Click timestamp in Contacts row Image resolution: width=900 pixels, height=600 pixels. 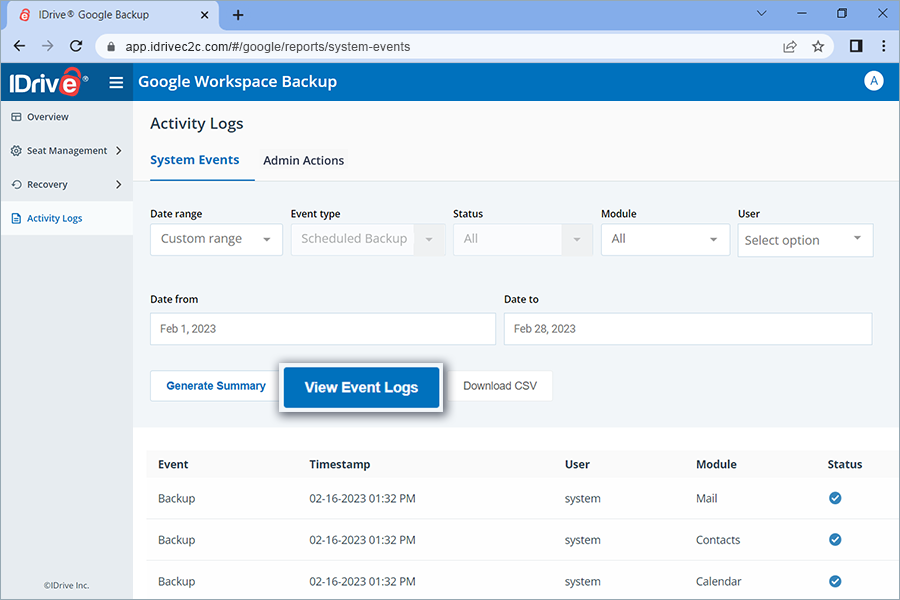tap(362, 540)
